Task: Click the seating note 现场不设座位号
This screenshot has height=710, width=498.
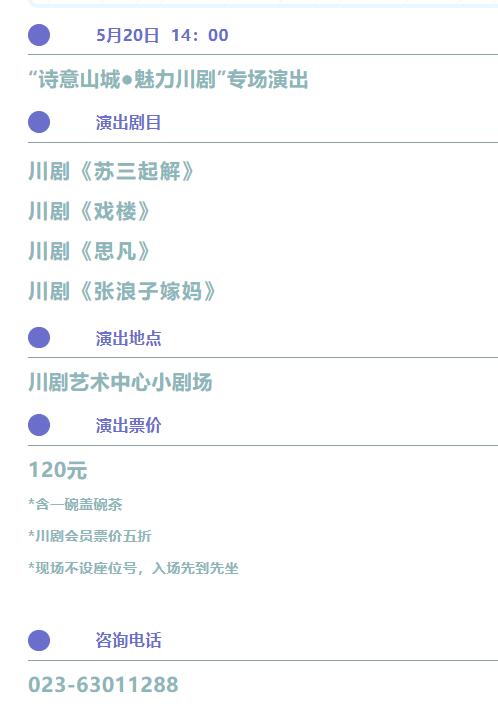Action: point(86,568)
